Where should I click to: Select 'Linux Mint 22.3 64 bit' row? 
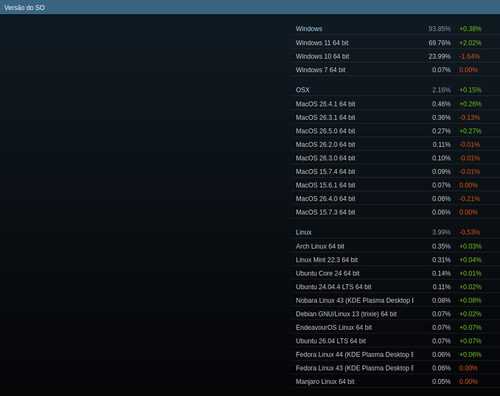click(396, 260)
